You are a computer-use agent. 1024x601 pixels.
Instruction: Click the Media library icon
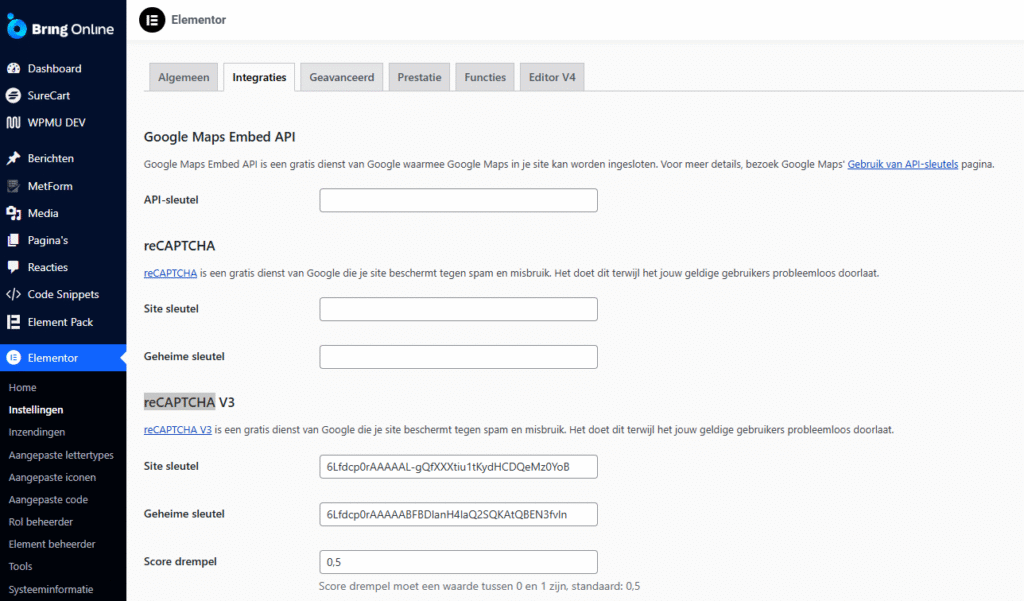pos(13,213)
